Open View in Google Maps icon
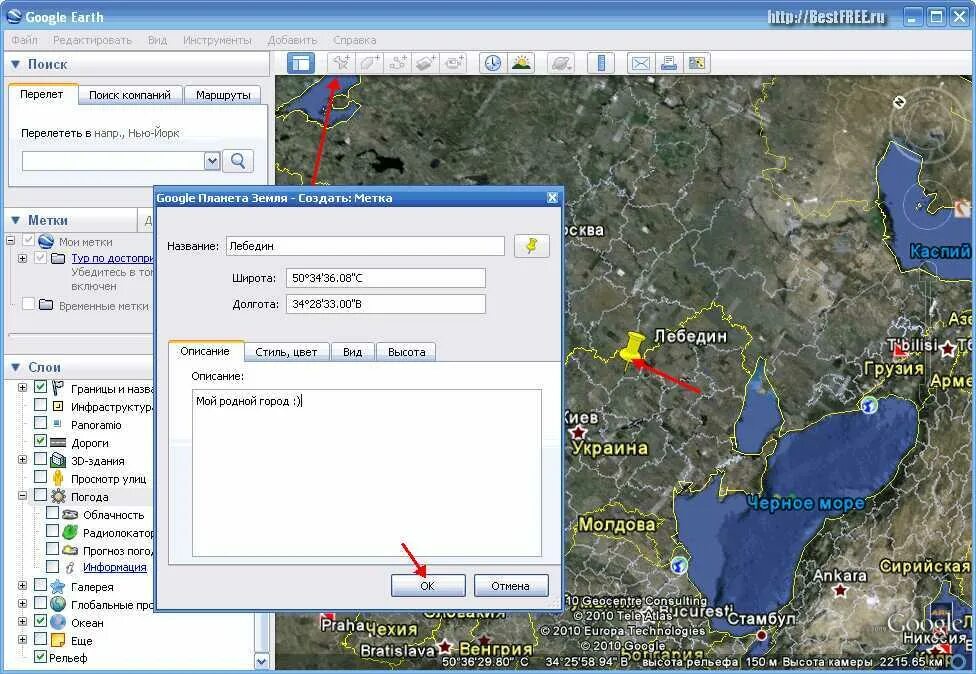 pyautogui.click(x=697, y=63)
